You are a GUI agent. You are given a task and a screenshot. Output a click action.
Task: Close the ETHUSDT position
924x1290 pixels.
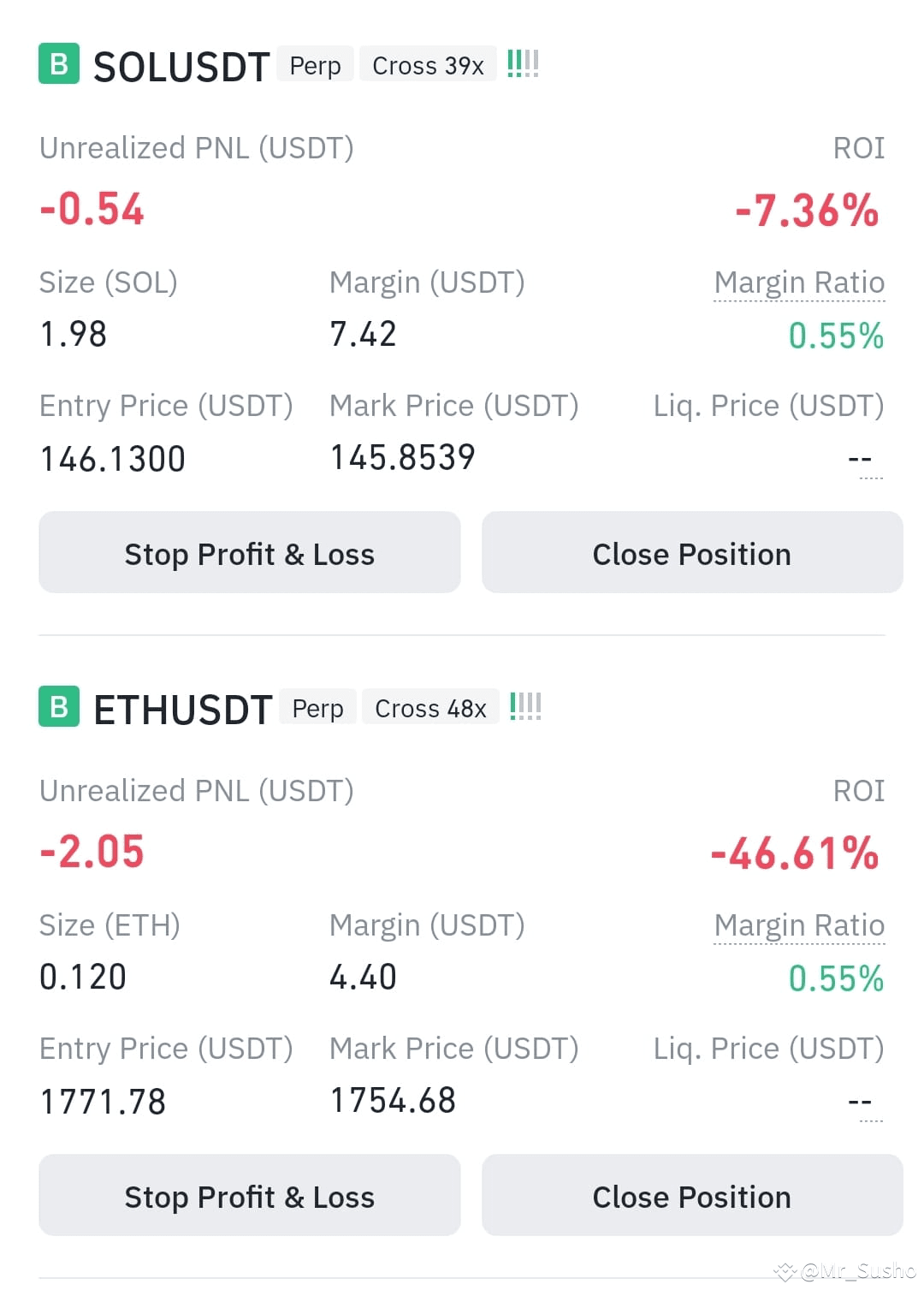point(692,1196)
